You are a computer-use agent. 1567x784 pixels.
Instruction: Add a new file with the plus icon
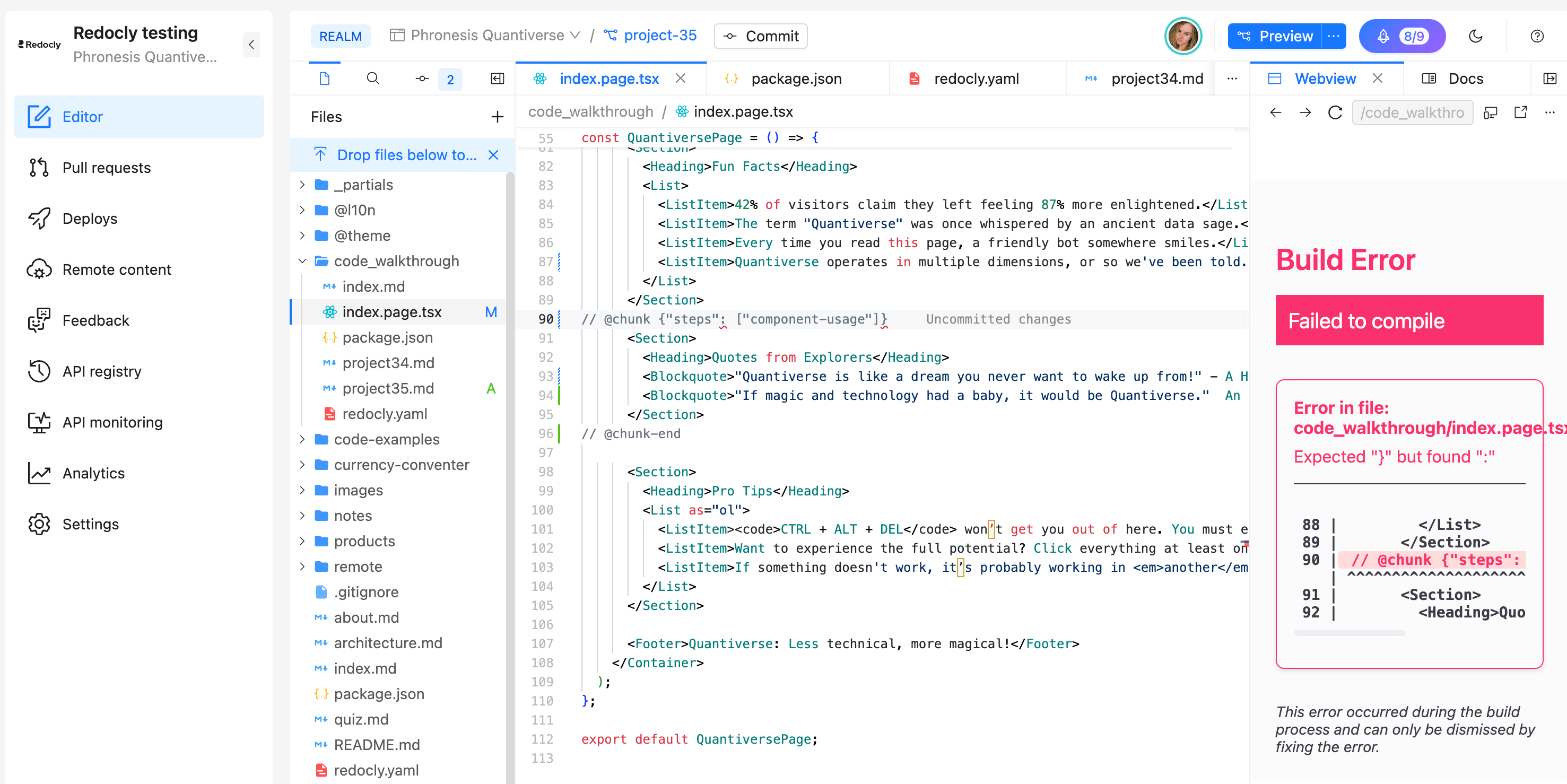coord(497,117)
